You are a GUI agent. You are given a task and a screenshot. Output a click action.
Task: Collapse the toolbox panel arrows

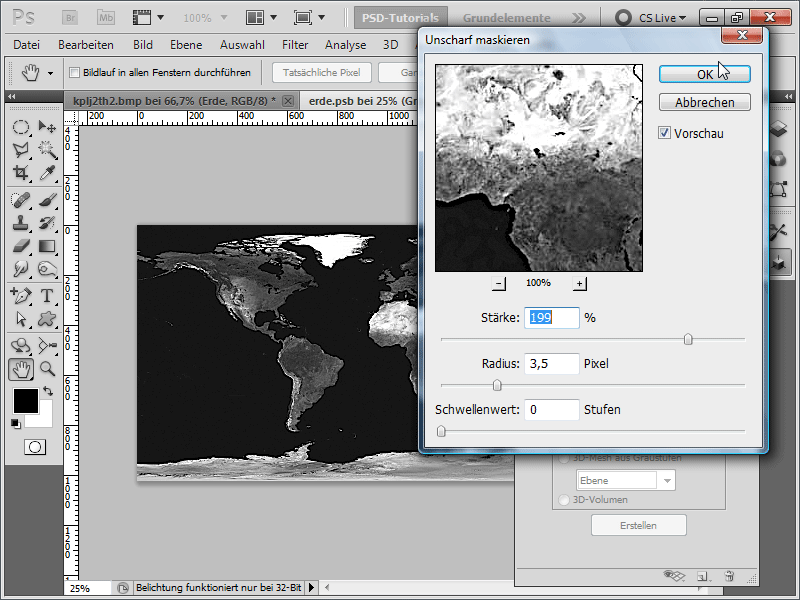tap(12, 96)
